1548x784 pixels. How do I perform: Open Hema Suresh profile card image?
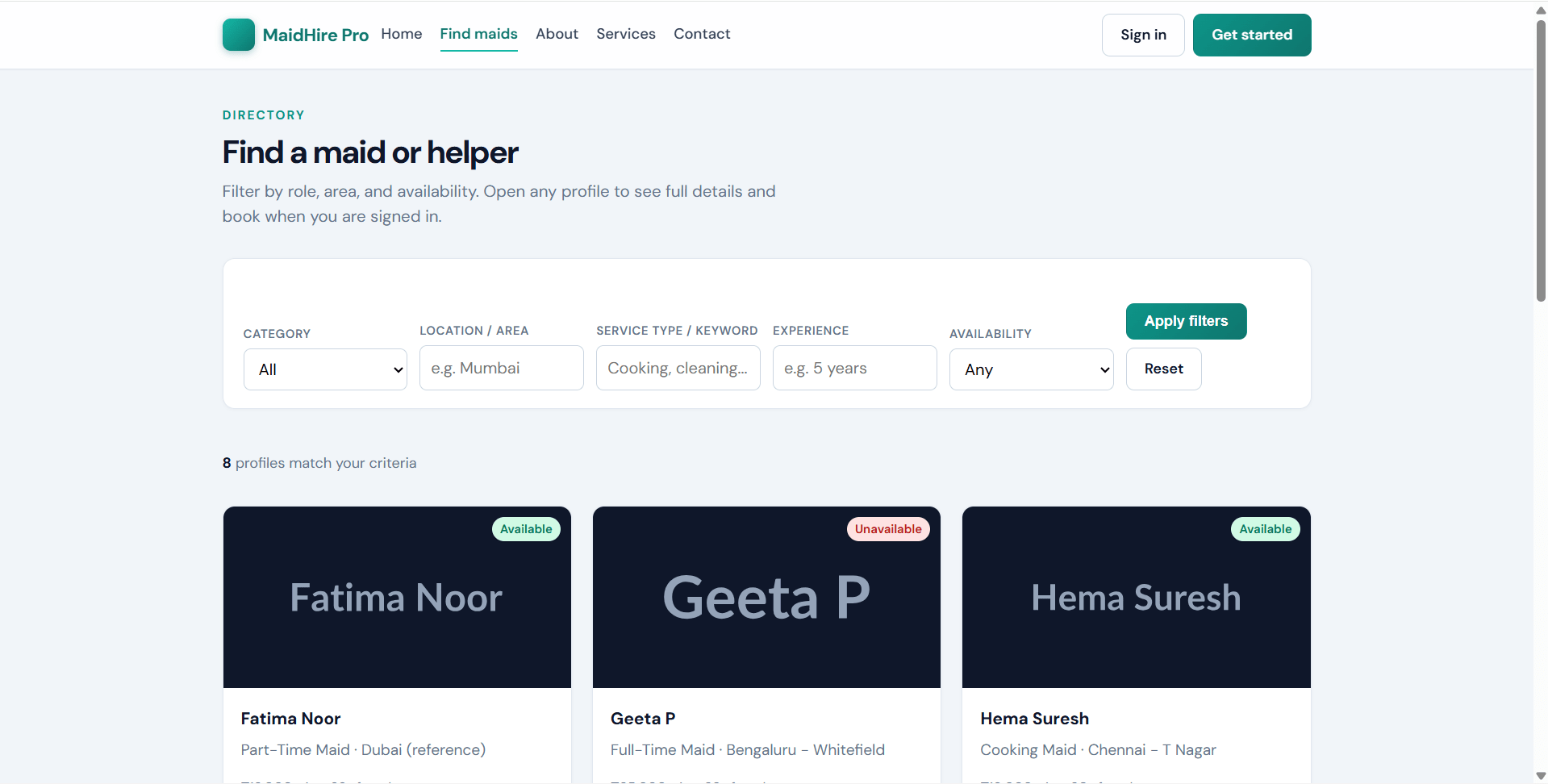(x=1136, y=597)
